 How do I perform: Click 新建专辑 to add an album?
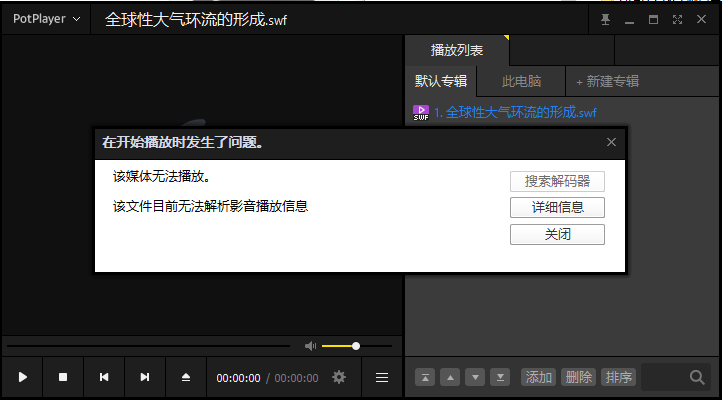(x=607, y=81)
